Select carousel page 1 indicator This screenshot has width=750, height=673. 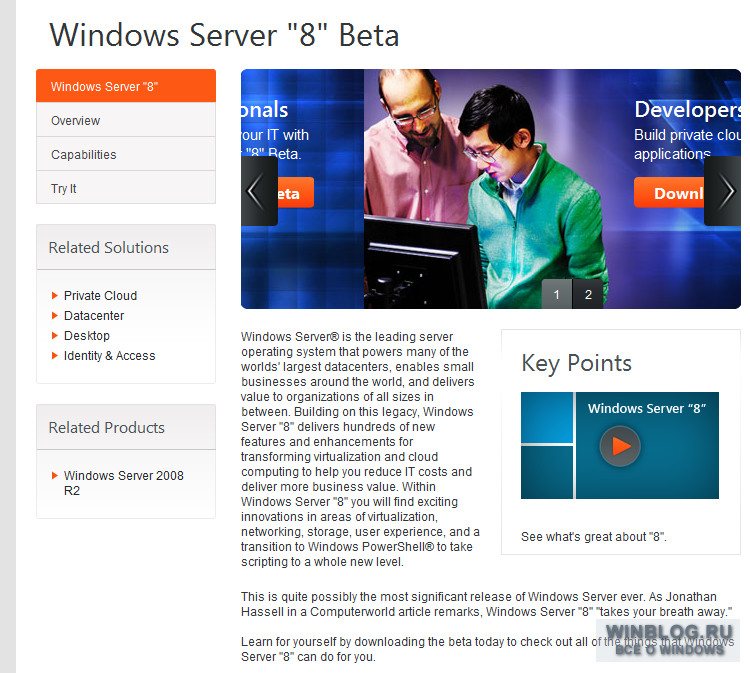[556, 294]
